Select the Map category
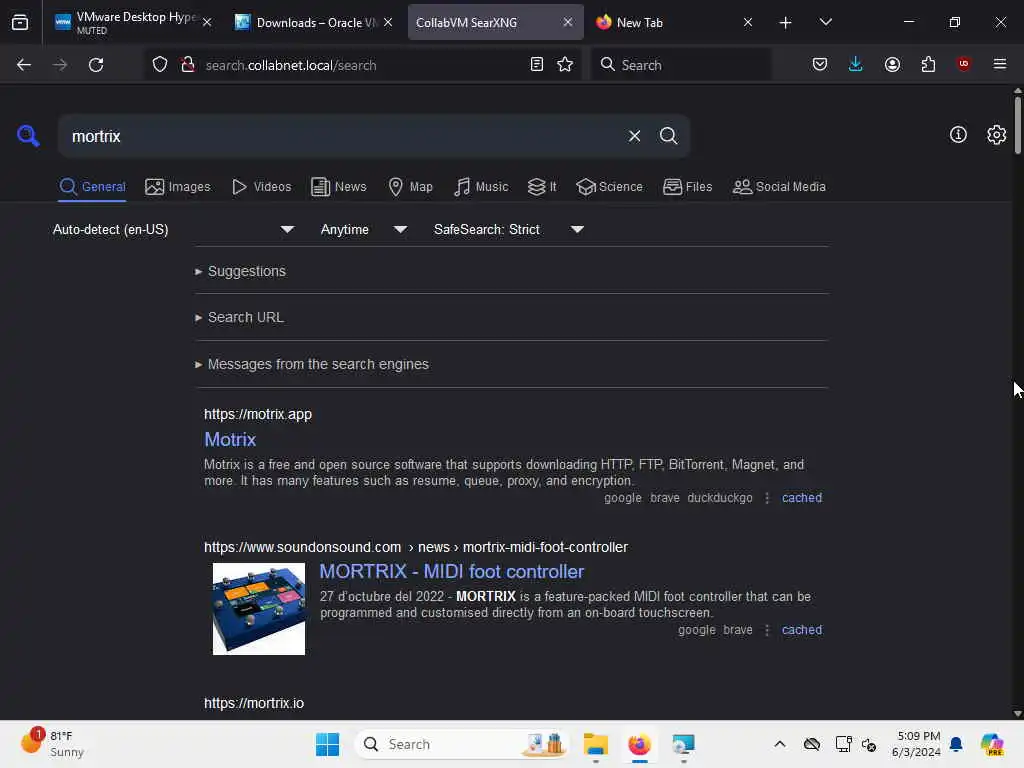The image size is (1024, 768). click(x=410, y=187)
